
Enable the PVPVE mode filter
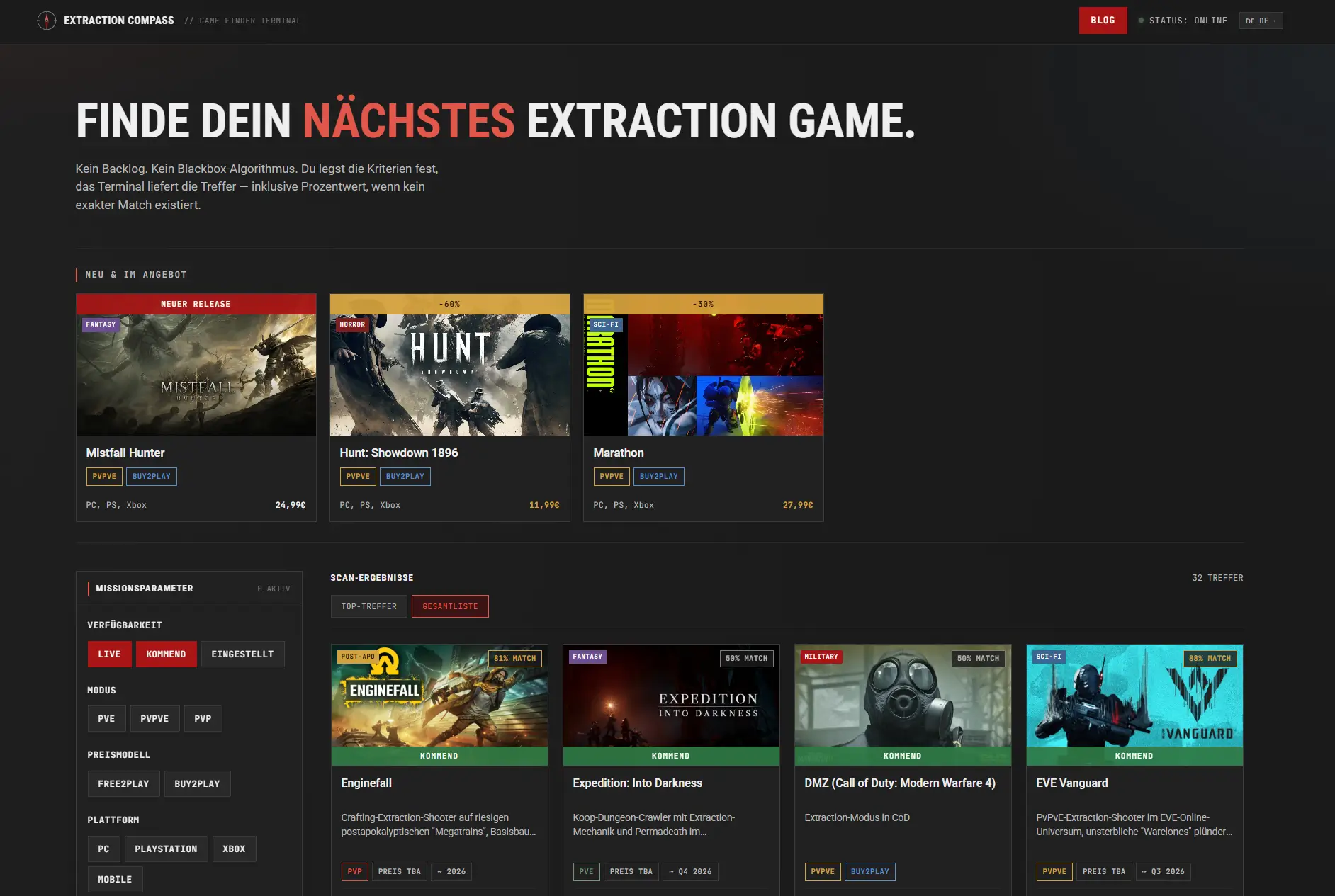[x=154, y=718]
